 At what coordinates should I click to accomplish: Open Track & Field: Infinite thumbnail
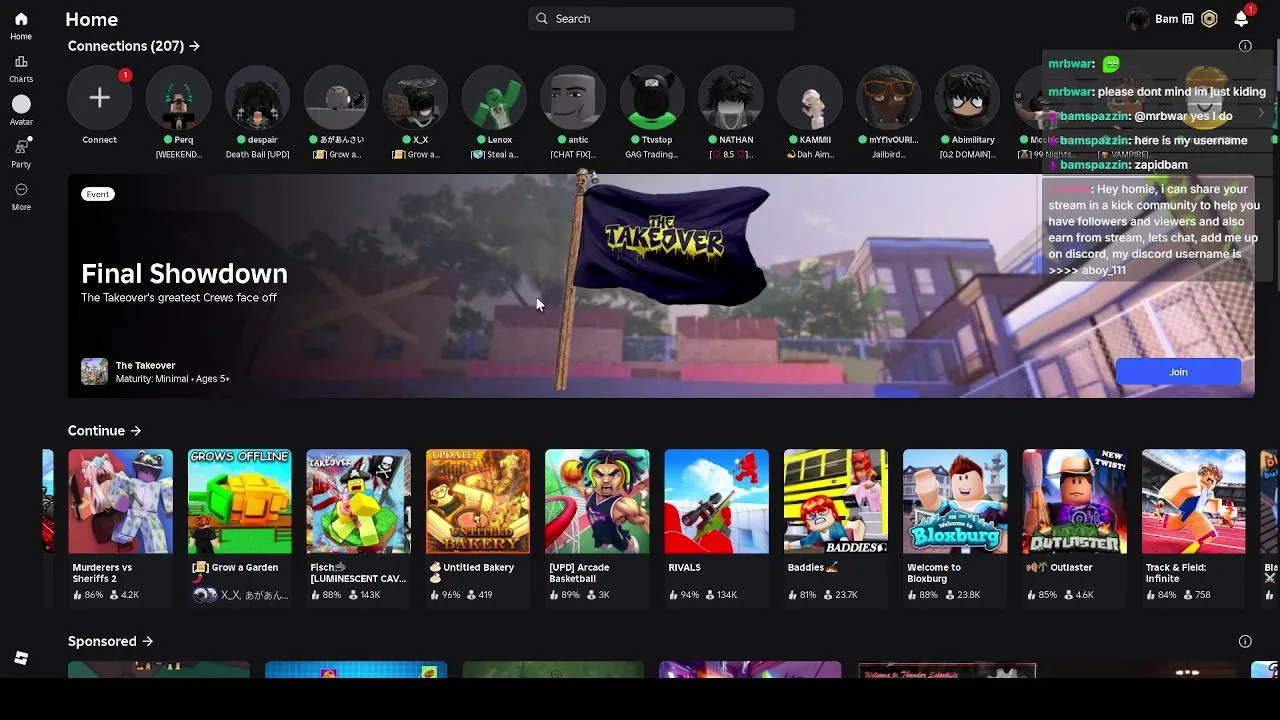1194,501
